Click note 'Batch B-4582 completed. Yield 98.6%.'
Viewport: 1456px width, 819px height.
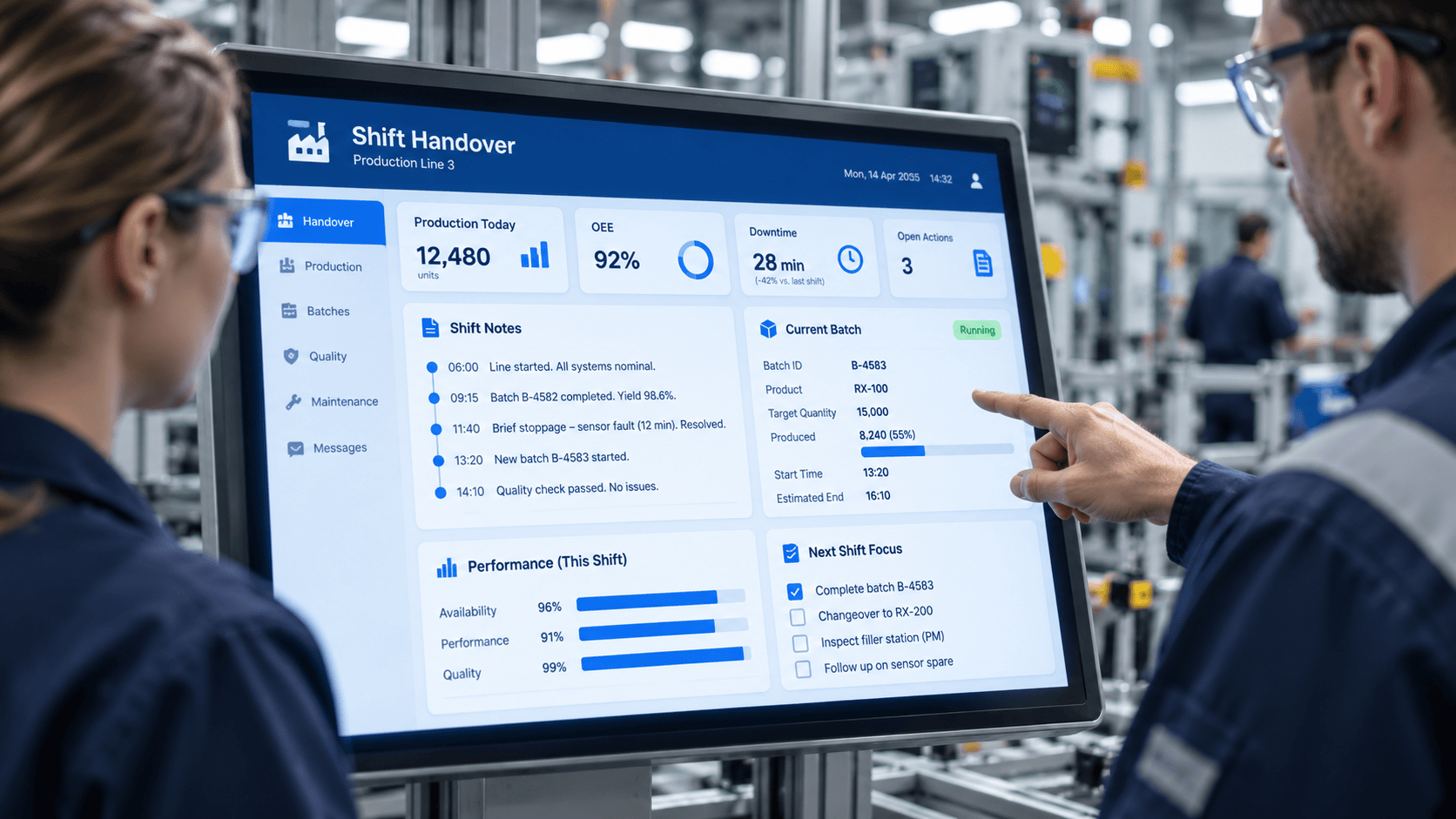click(x=583, y=396)
